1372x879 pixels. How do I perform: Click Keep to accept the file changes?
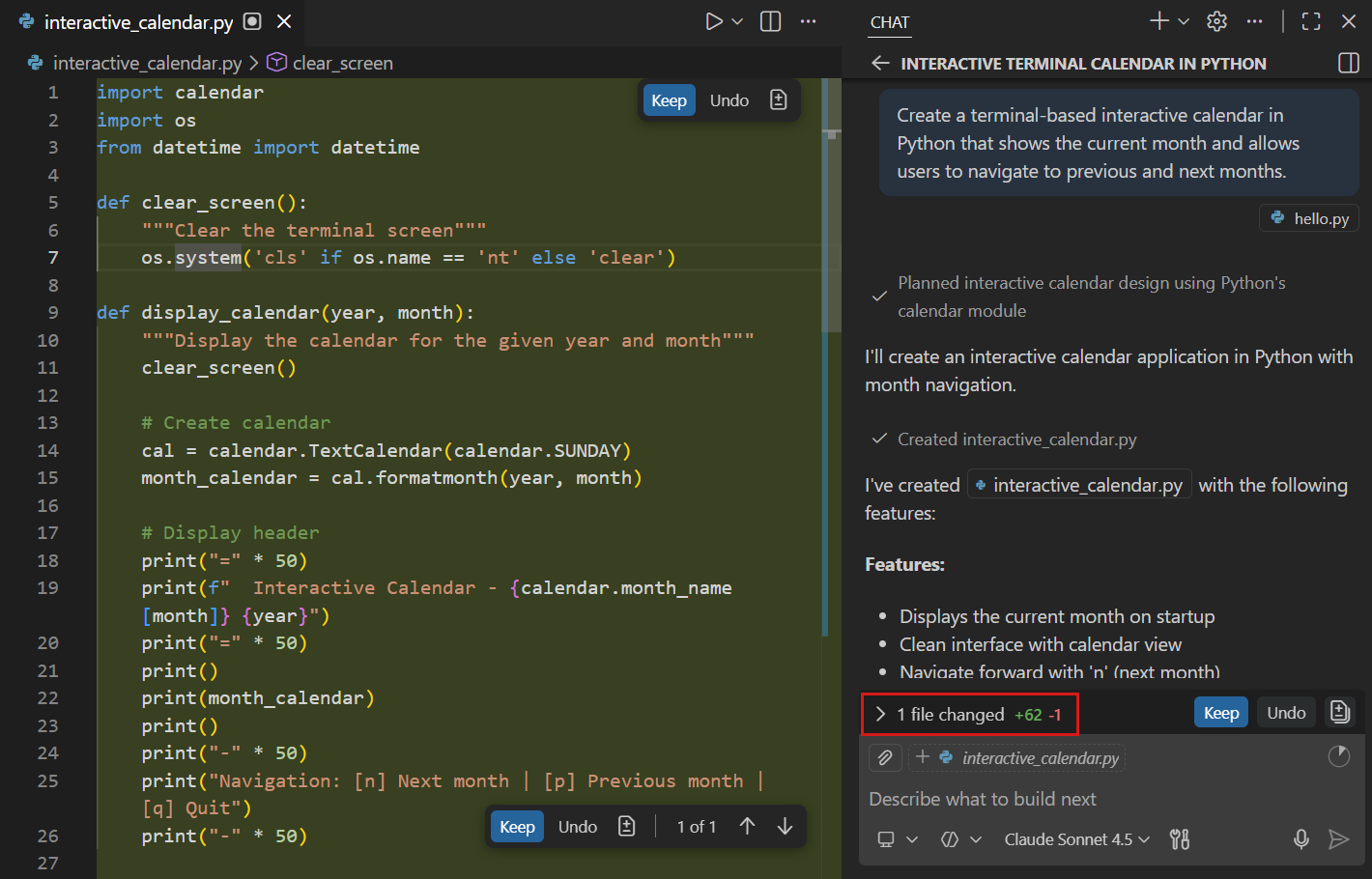click(1220, 712)
